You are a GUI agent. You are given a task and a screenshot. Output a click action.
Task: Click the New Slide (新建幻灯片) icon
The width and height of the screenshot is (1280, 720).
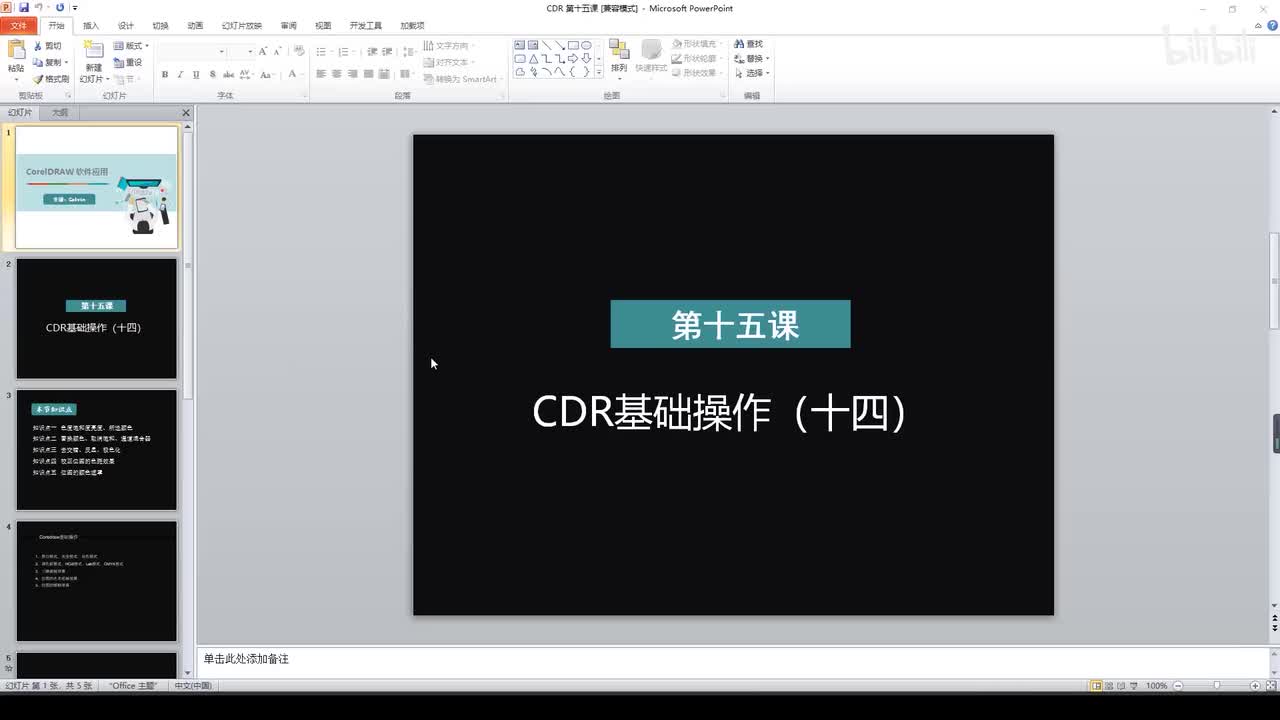[x=93, y=49]
